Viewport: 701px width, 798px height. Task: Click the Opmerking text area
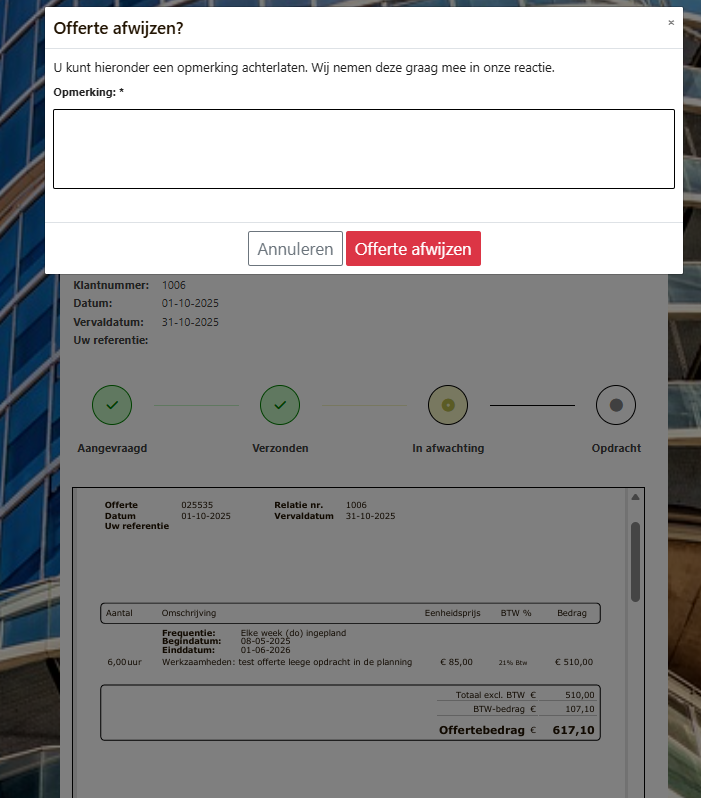[x=364, y=149]
